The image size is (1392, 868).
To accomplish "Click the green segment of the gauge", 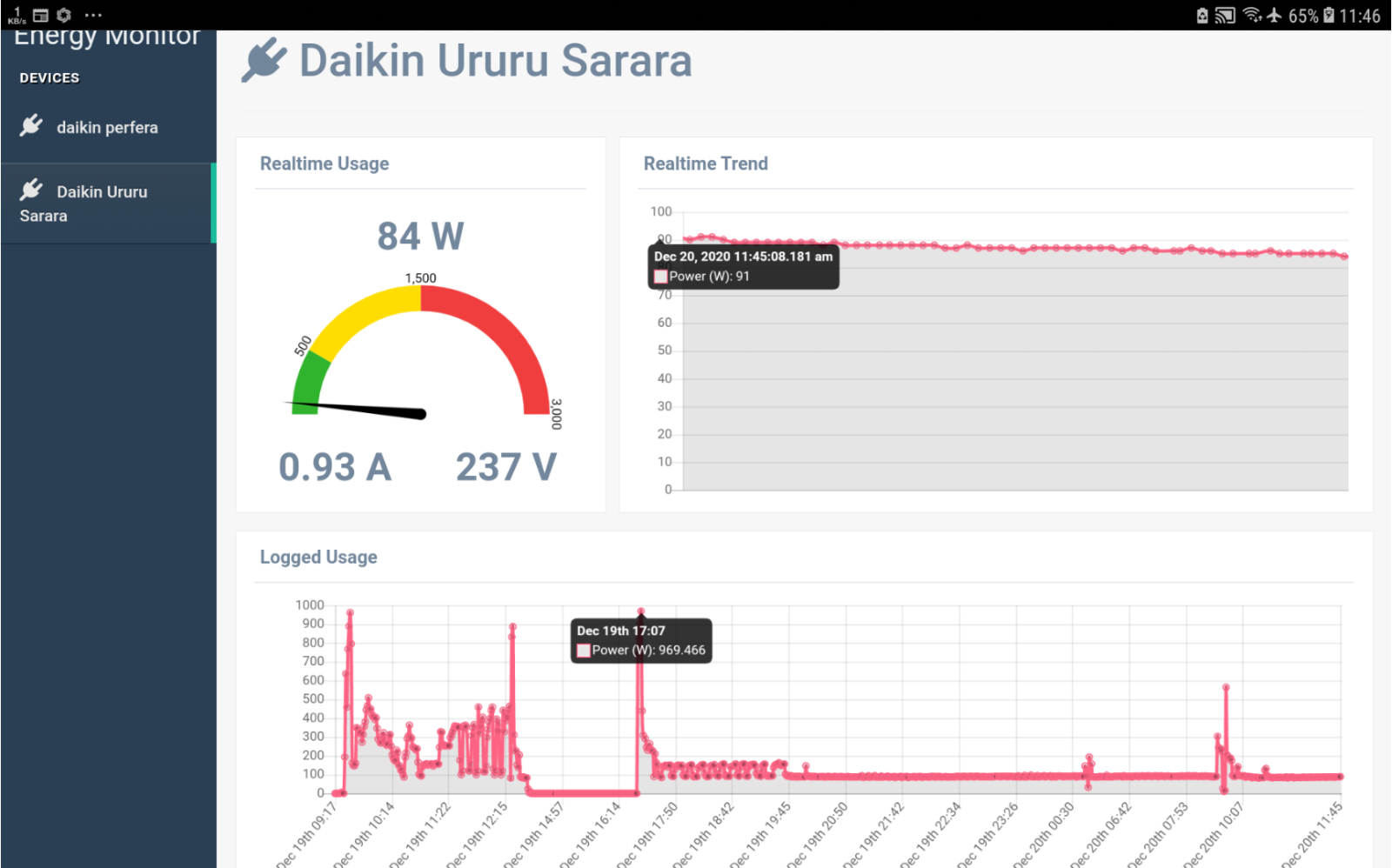I will [308, 383].
